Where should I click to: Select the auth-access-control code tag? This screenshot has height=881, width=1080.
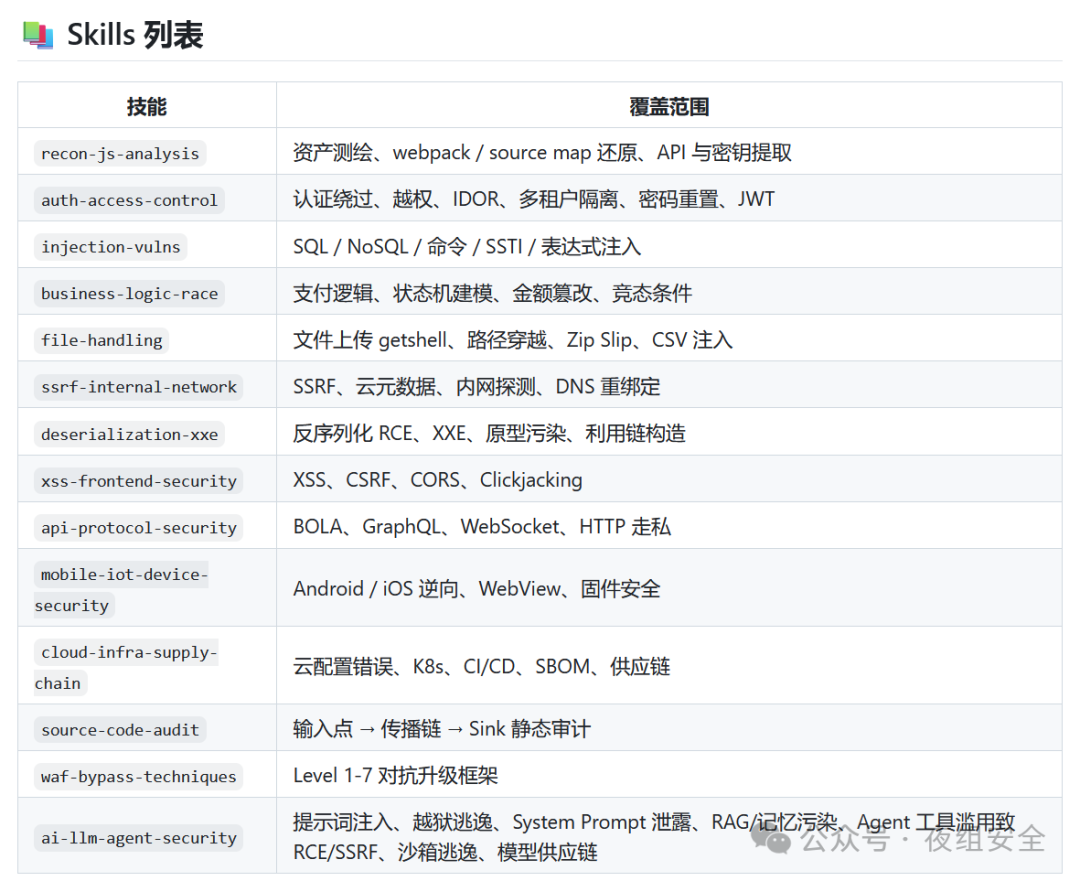pyautogui.click(x=129, y=200)
